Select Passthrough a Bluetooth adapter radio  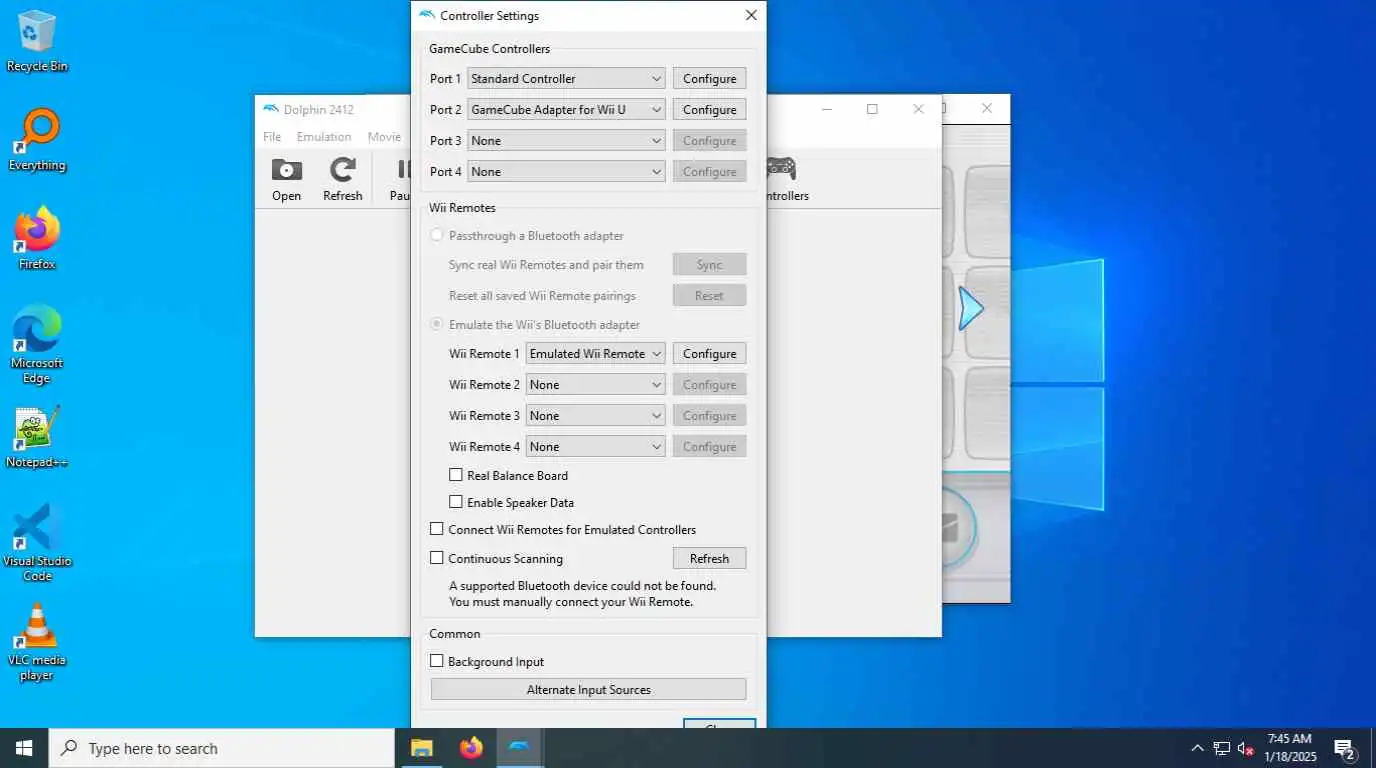coord(436,236)
